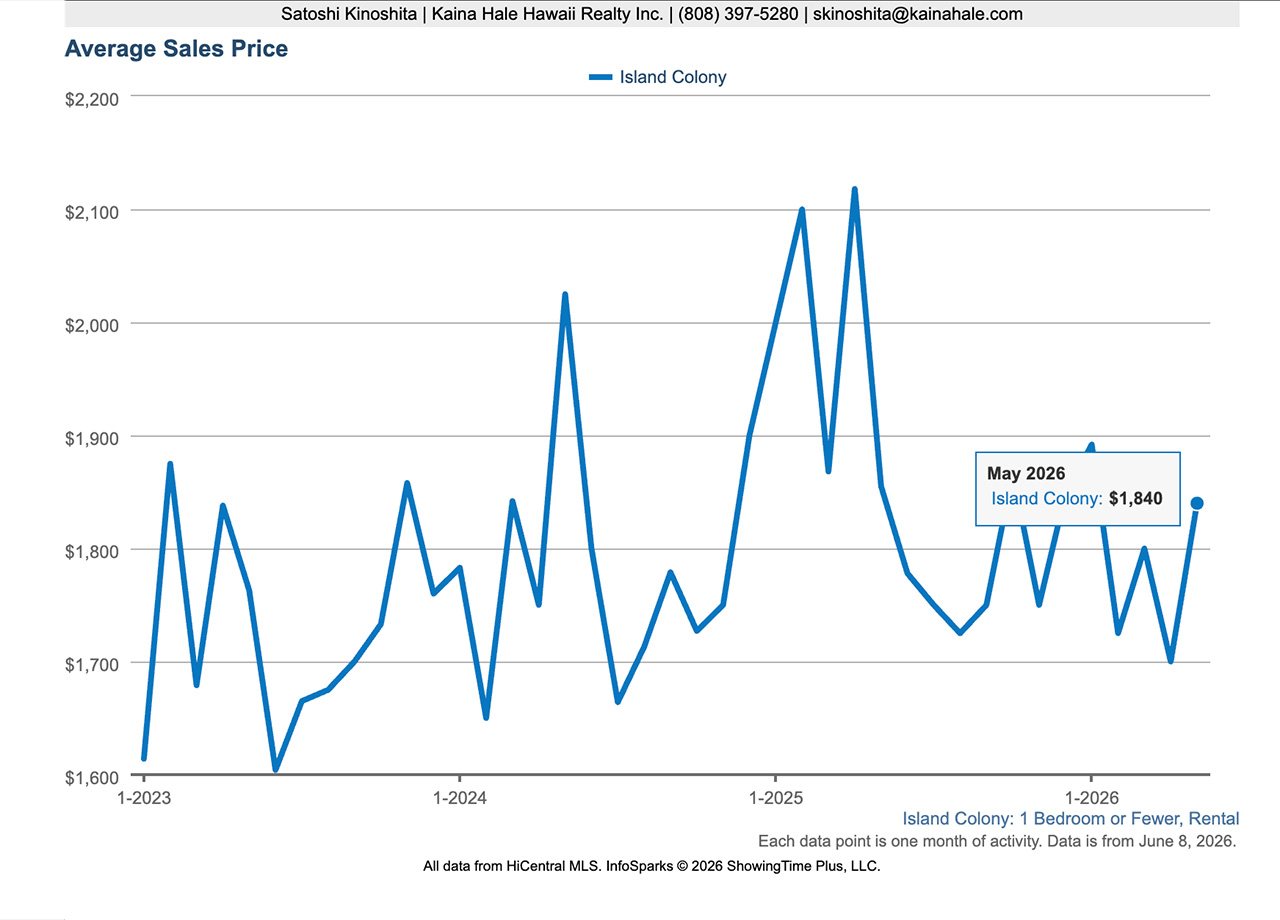Click the $1,840 value in tooltip
The height and width of the screenshot is (920, 1280).
[x=1136, y=498]
